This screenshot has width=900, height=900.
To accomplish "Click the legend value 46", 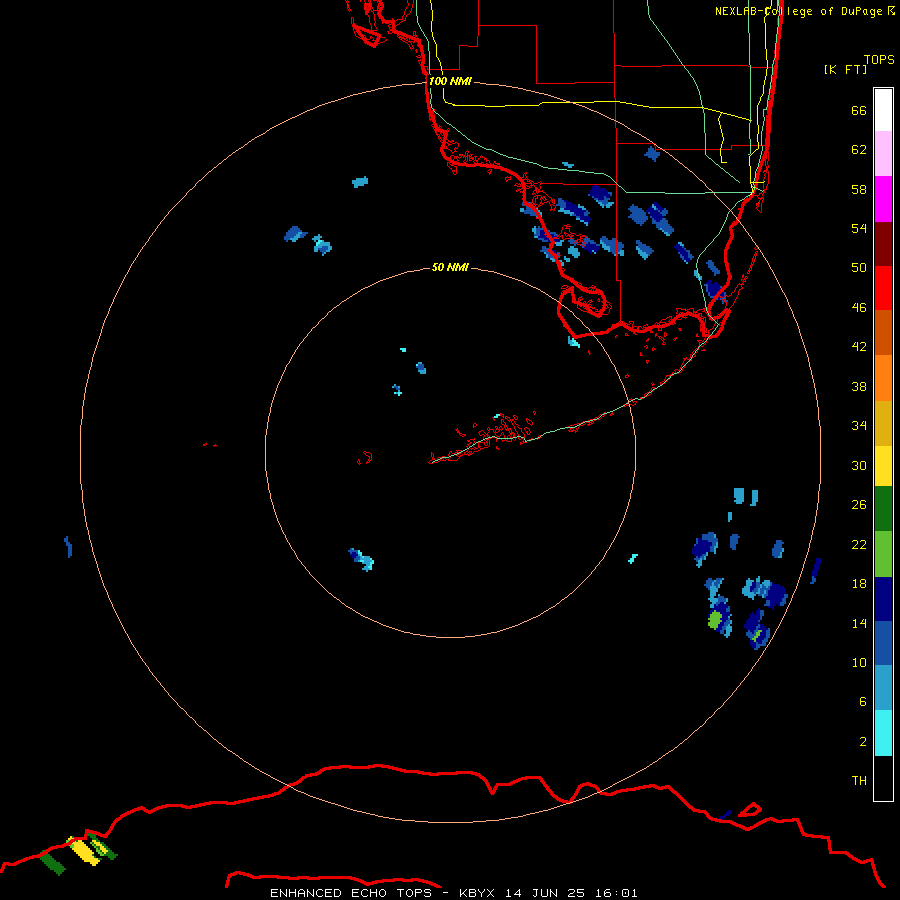I will pos(859,308).
